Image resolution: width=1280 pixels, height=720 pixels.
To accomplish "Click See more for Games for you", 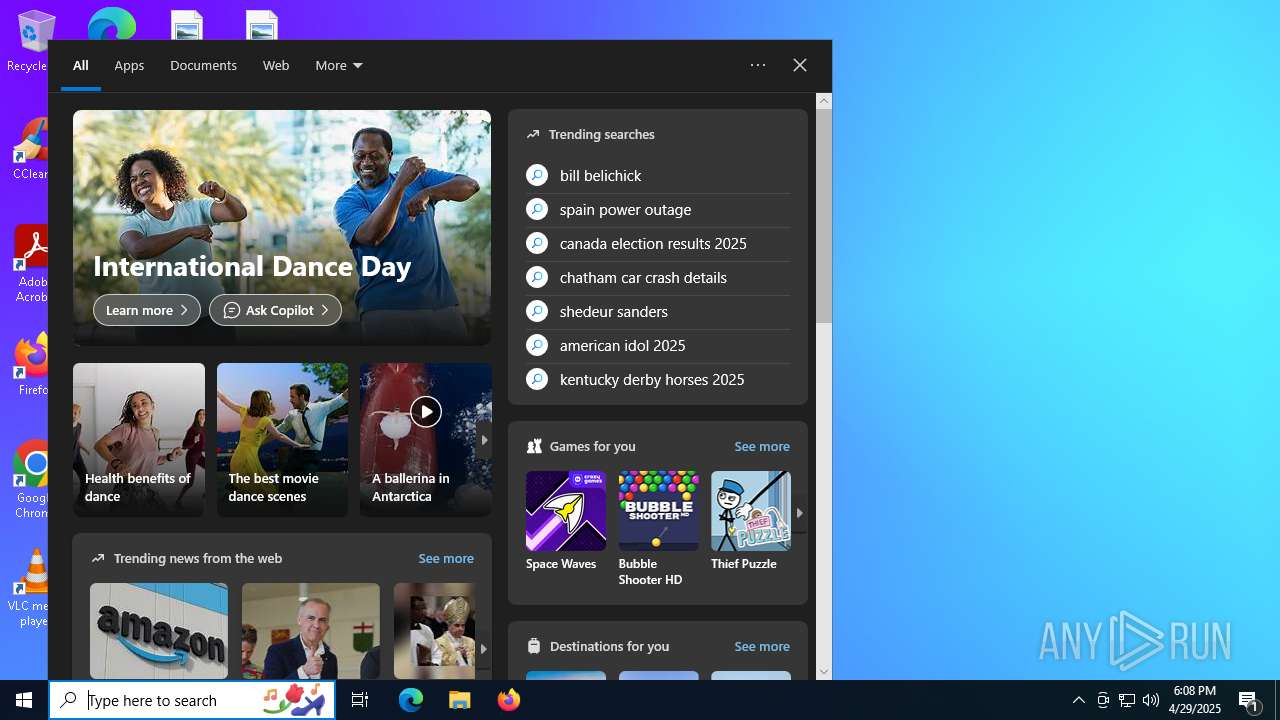I will [762, 446].
